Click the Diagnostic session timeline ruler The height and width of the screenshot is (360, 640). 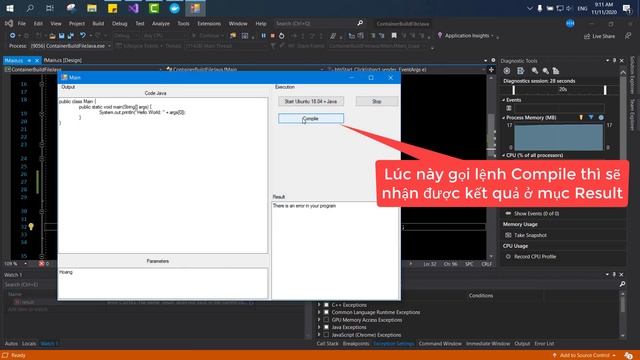[x=559, y=90]
